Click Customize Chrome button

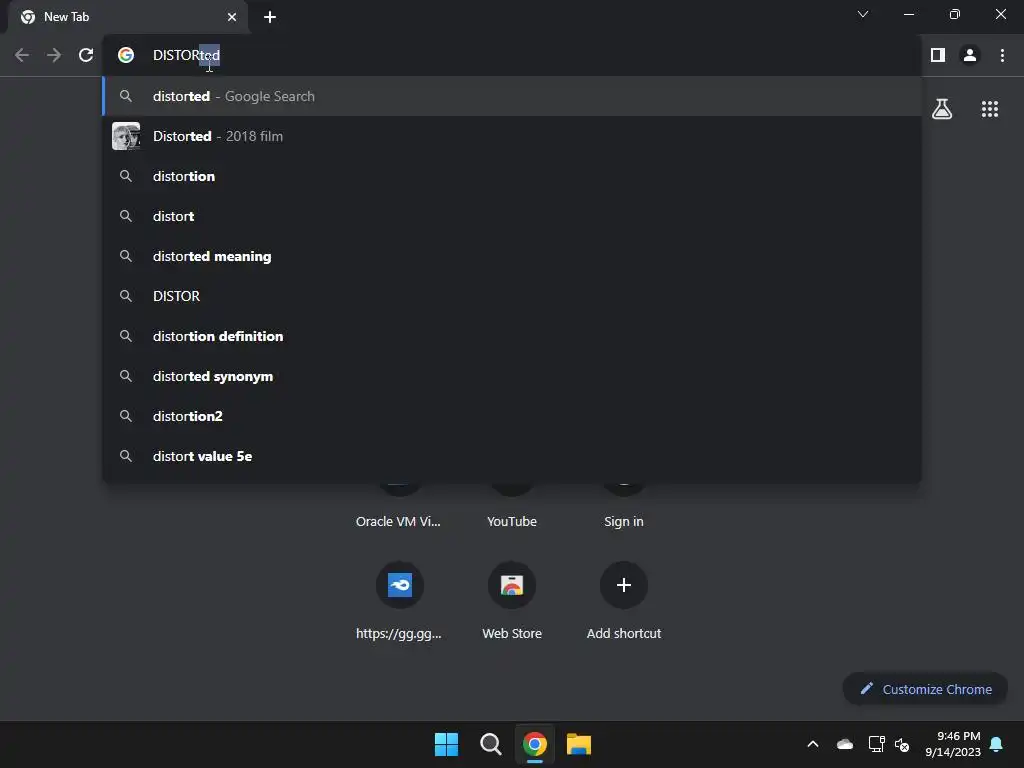coord(925,689)
